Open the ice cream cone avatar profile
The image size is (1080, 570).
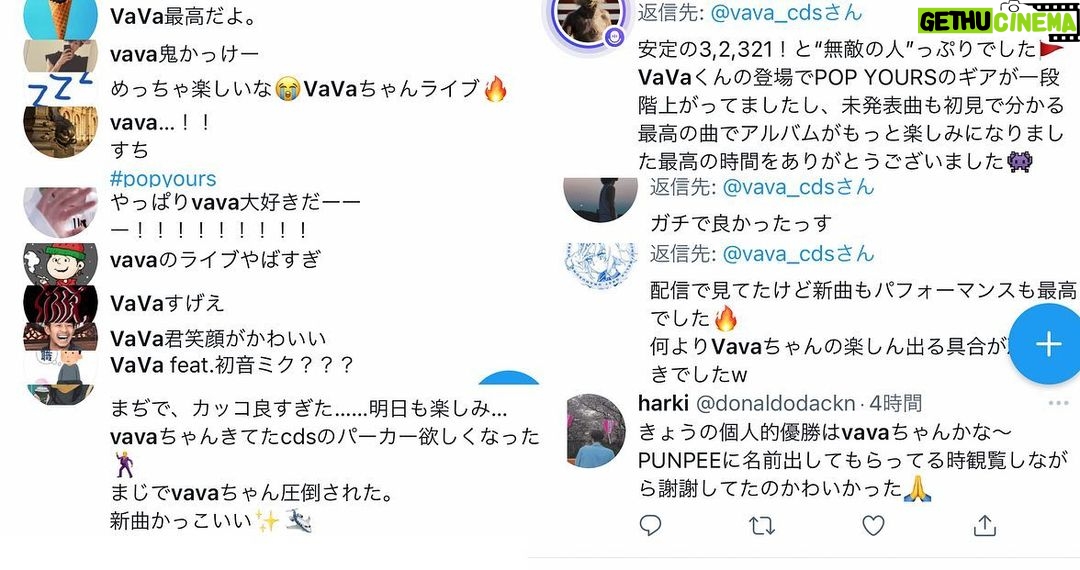pyautogui.click(x=61, y=17)
